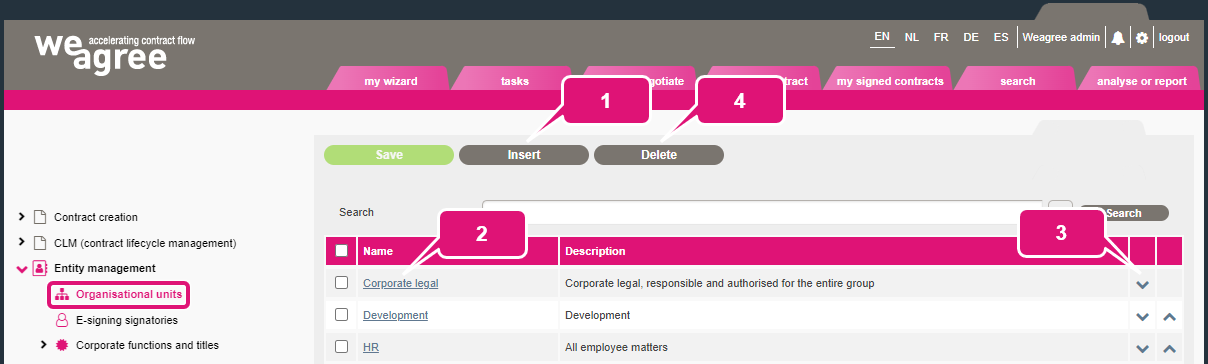Select CLM (contract lifecycle management) item

pyautogui.click(x=145, y=243)
